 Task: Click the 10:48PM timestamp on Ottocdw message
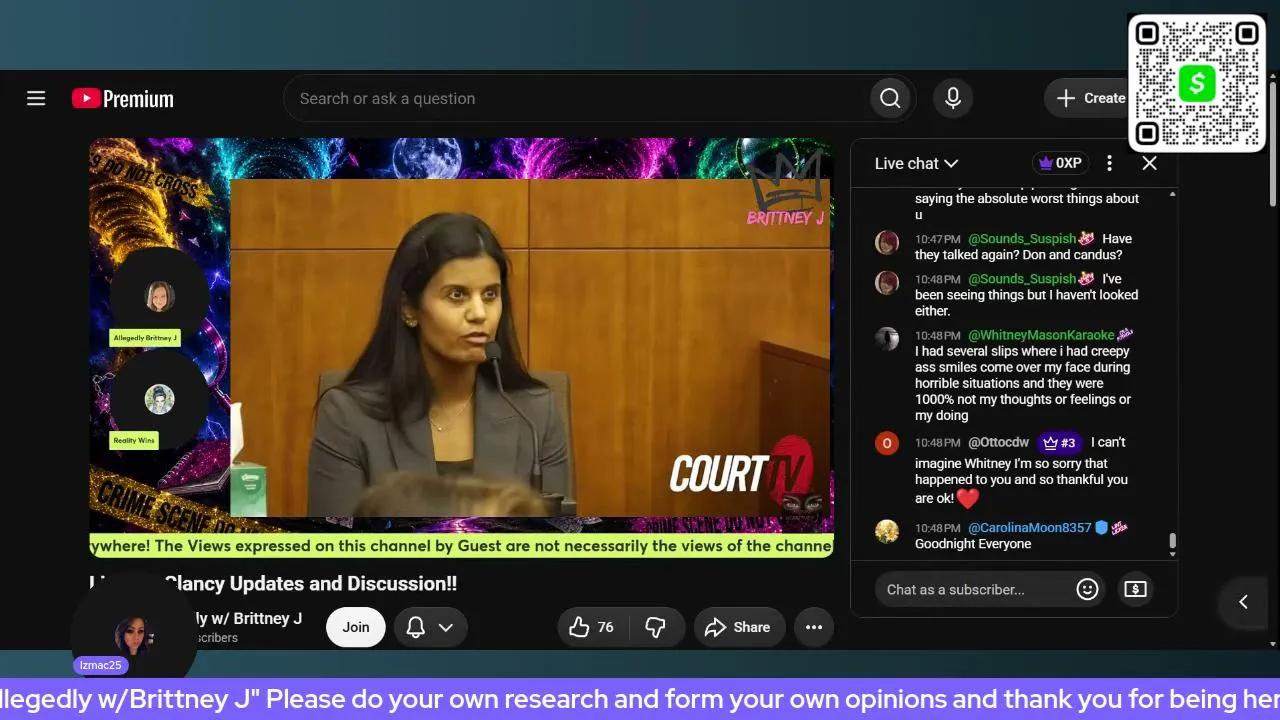(937, 442)
